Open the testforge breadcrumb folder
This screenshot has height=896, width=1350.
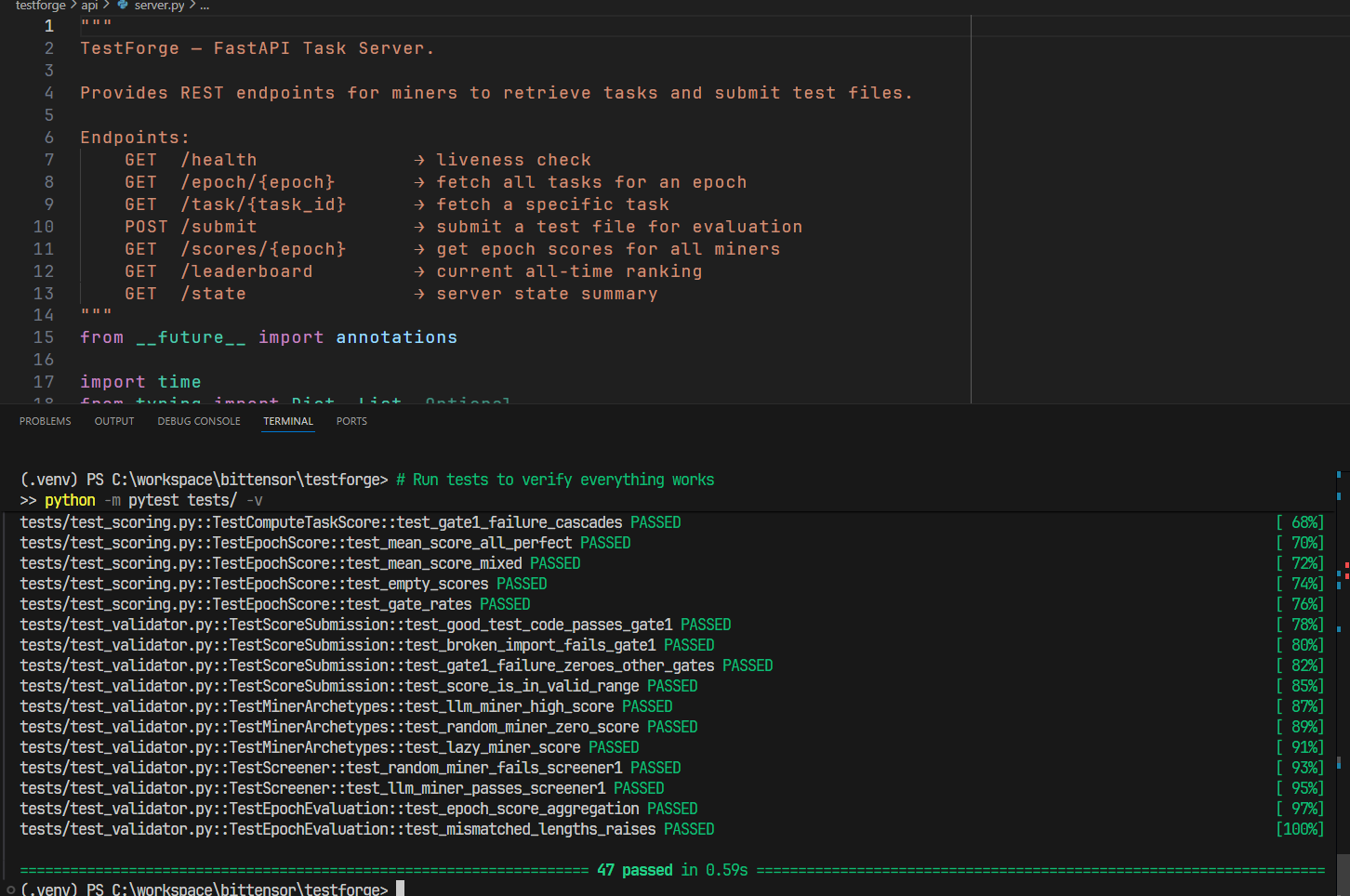click(x=40, y=6)
